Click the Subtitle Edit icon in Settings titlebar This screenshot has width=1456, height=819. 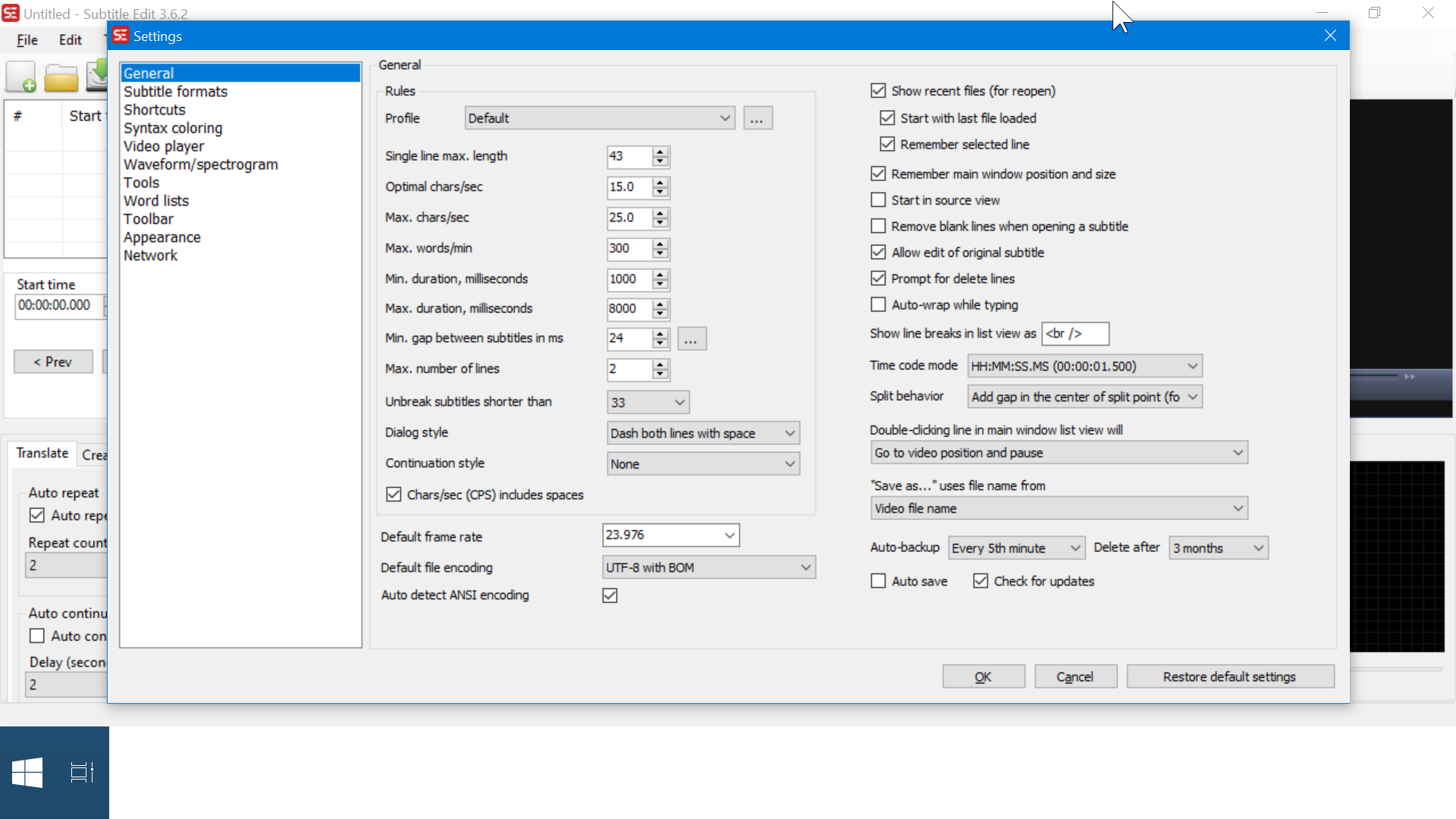coord(121,36)
